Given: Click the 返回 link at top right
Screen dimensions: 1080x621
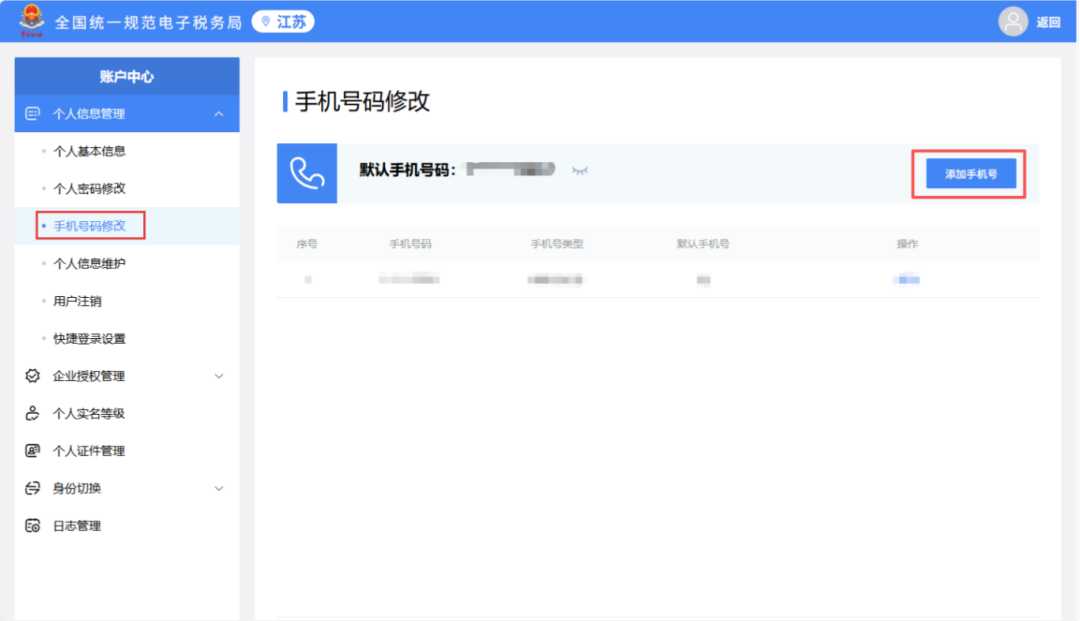Looking at the screenshot, I should point(1048,22).
